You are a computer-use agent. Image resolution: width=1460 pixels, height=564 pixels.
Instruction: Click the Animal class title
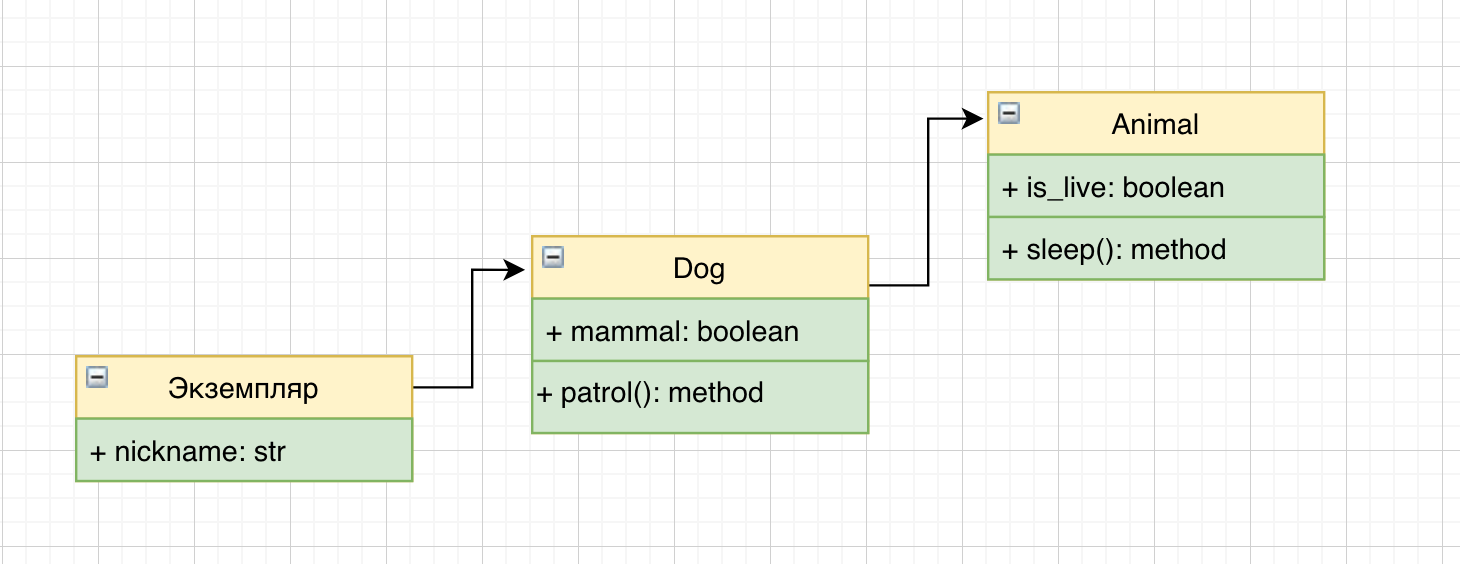click(1155, 124)
